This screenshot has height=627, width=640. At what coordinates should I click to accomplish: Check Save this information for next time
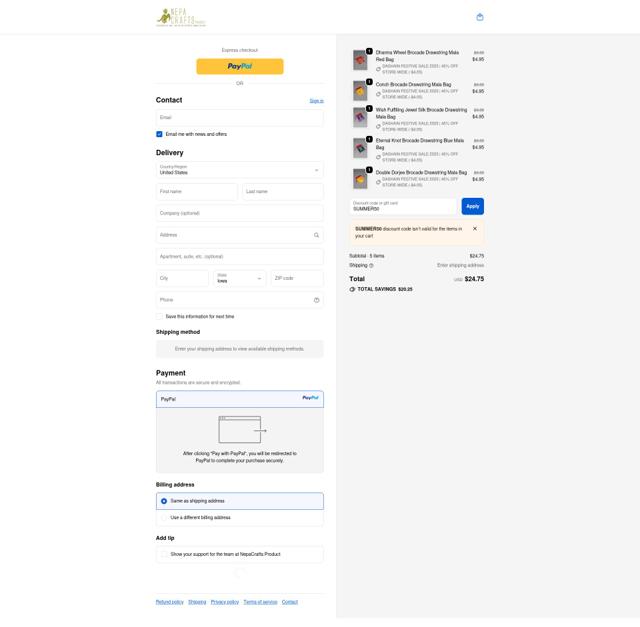[x=159, y=316]
